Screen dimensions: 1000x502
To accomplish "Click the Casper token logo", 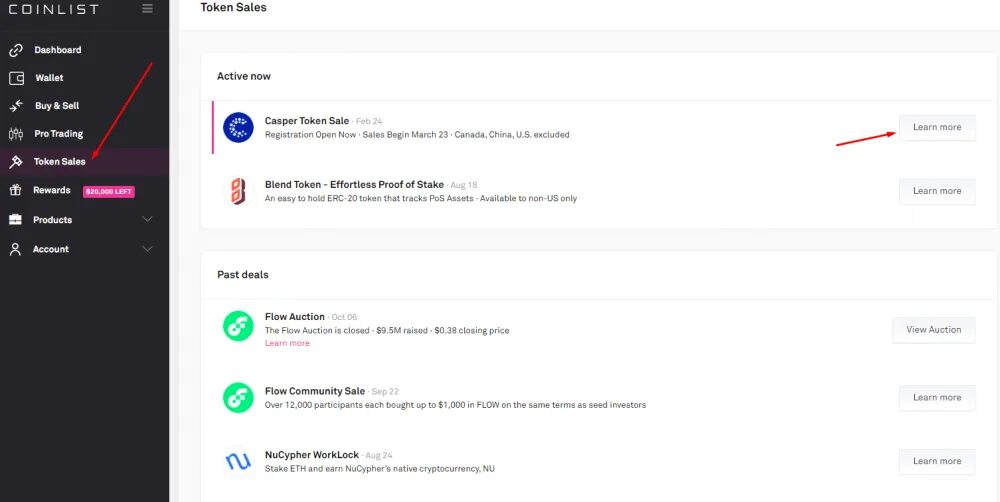I will [239, 128].
